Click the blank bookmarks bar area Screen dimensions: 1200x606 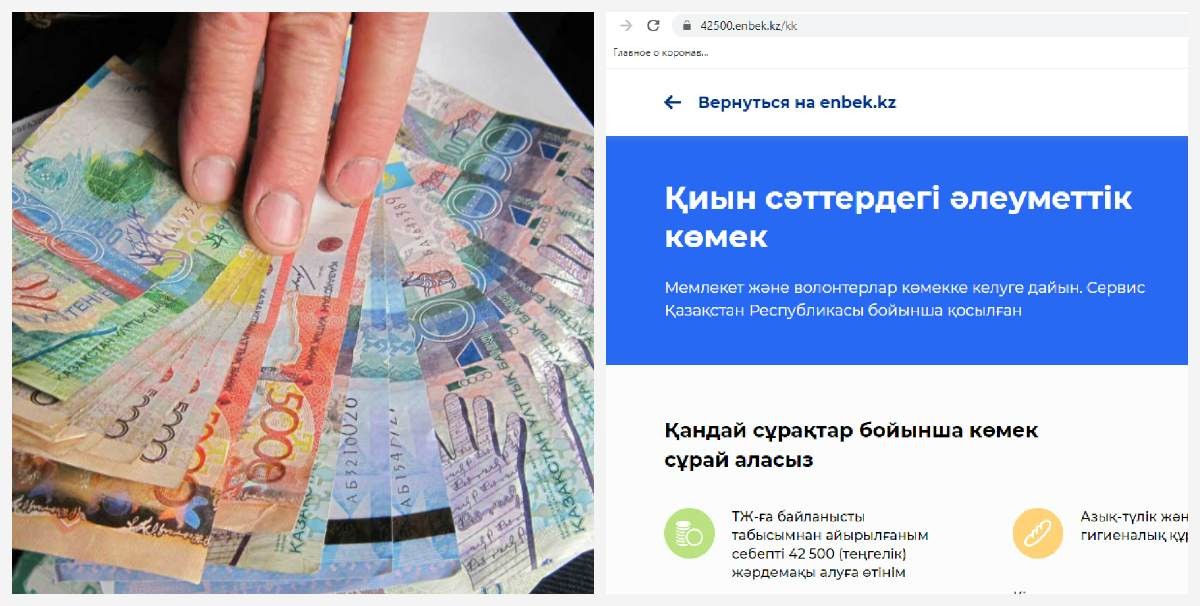[950, 51]
